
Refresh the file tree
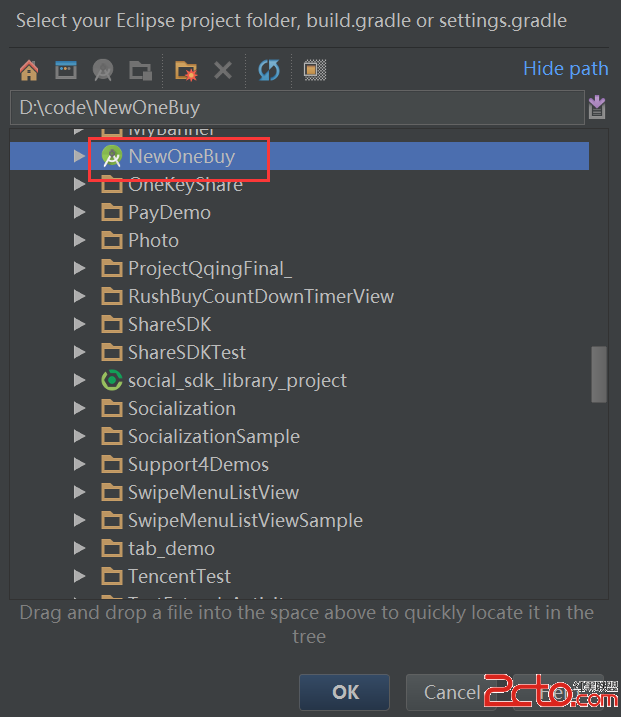269,70
